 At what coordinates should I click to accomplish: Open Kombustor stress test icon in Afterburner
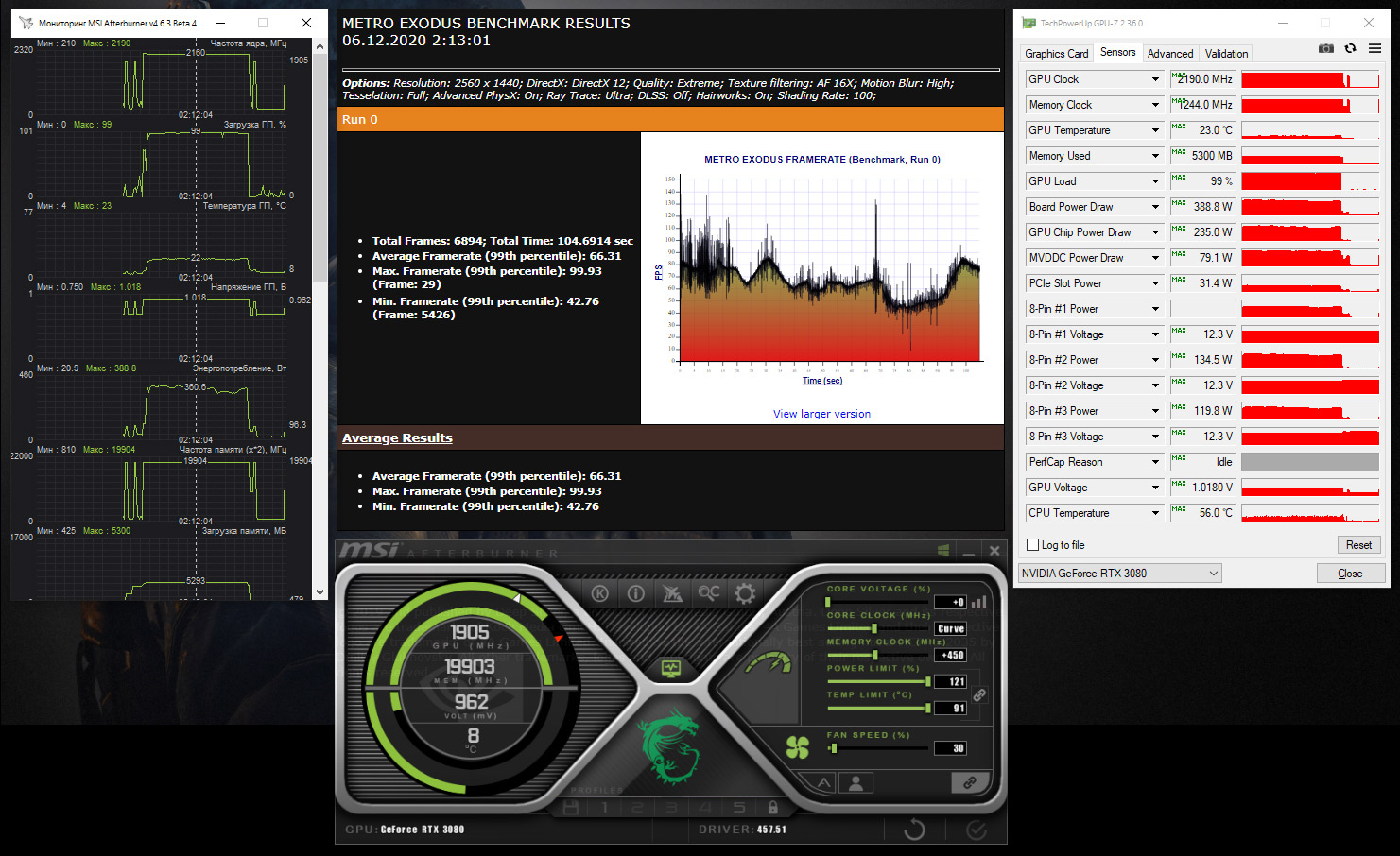[599, 593]
